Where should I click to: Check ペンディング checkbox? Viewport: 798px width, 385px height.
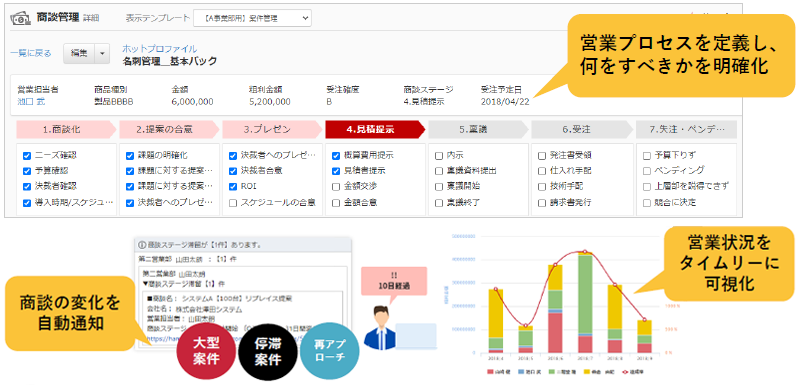click(x=647, y=171)
